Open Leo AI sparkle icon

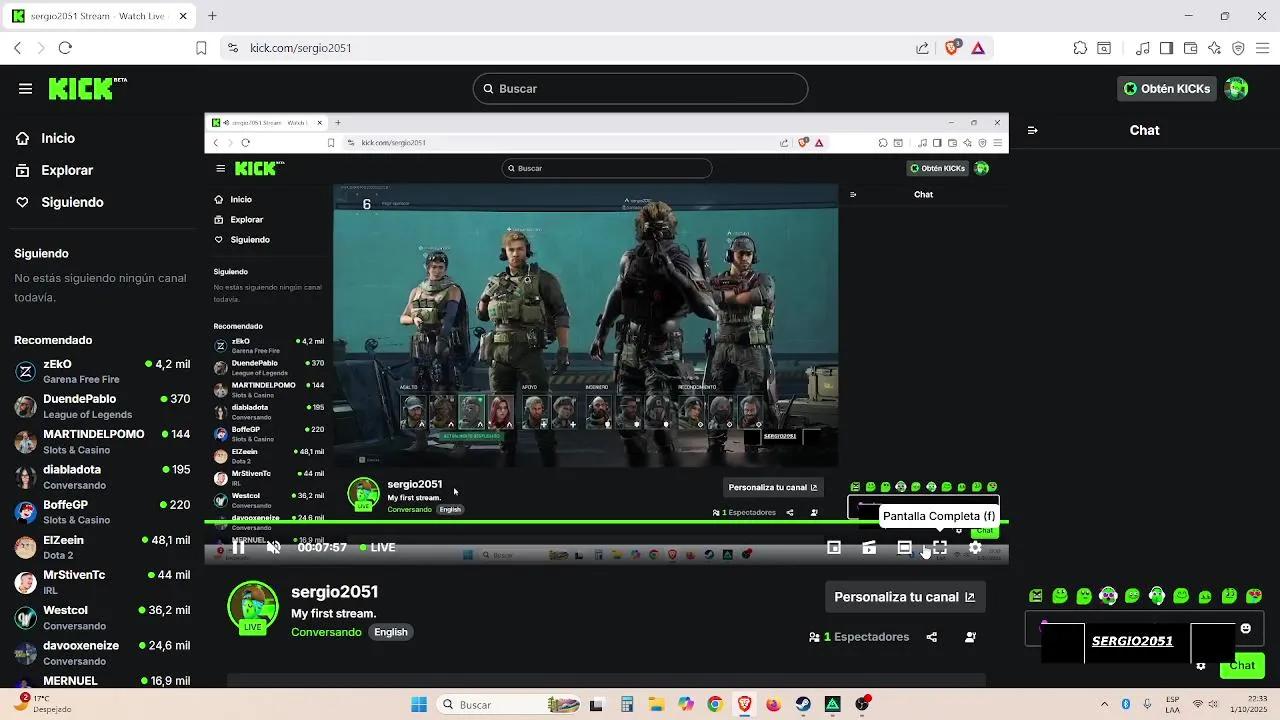click(1215, 48)
